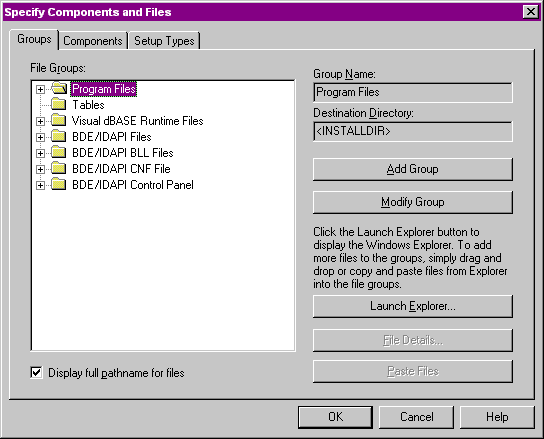Click the BDE/IDAPI BLL Files folder icon
The image size is (544, 439).
click(x=59, y=152)
